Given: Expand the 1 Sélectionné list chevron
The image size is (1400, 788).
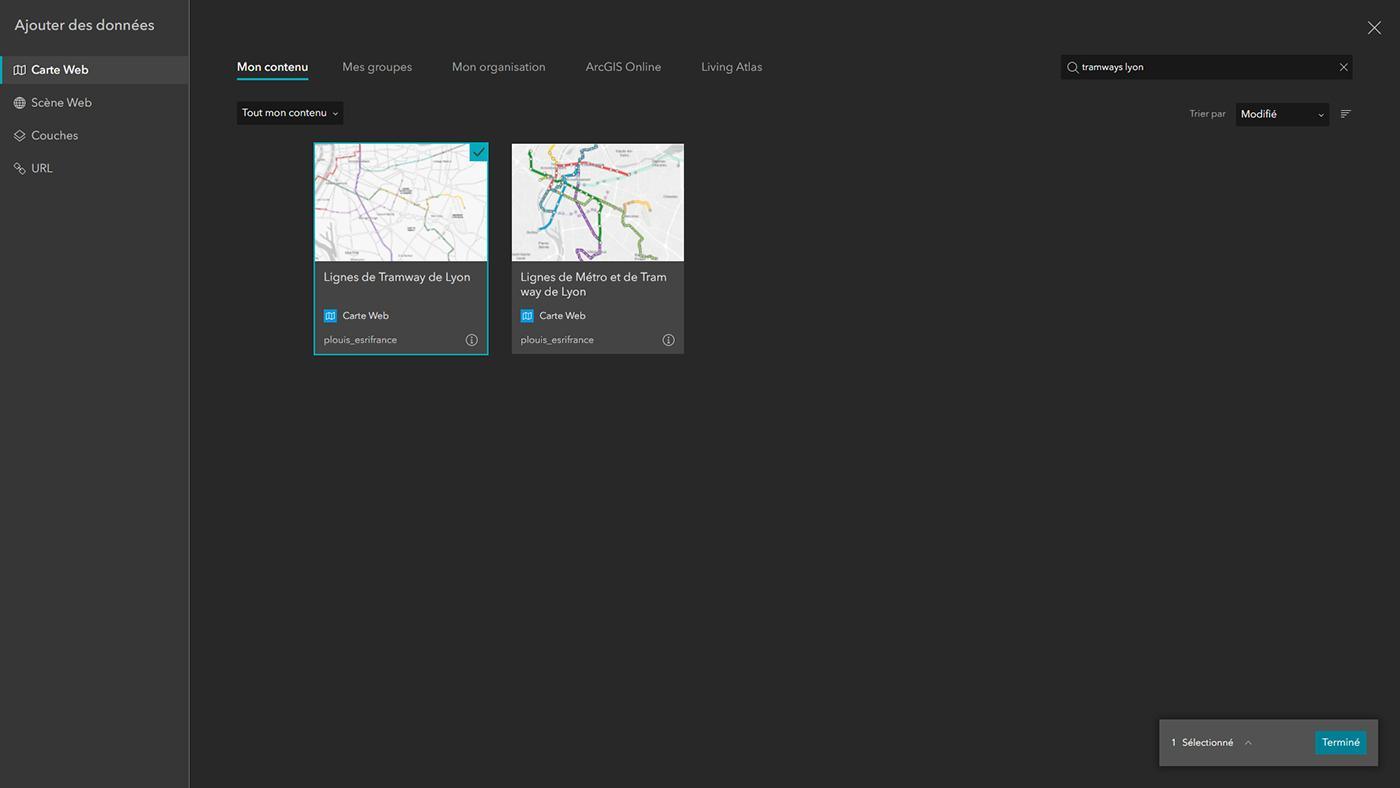Looking at the screenshot, I should (x=1248, y=743).
